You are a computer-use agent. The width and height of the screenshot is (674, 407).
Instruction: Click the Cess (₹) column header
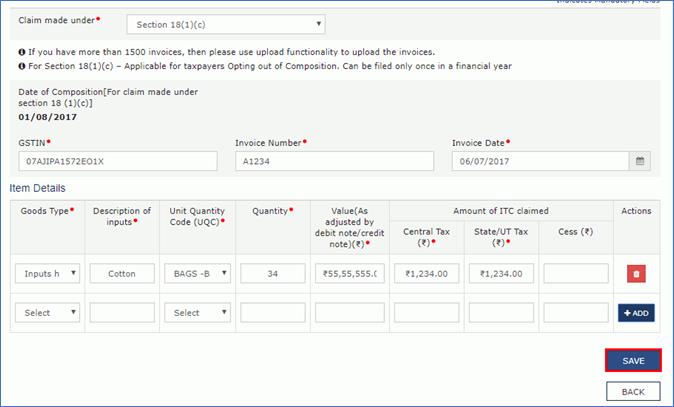576,232
